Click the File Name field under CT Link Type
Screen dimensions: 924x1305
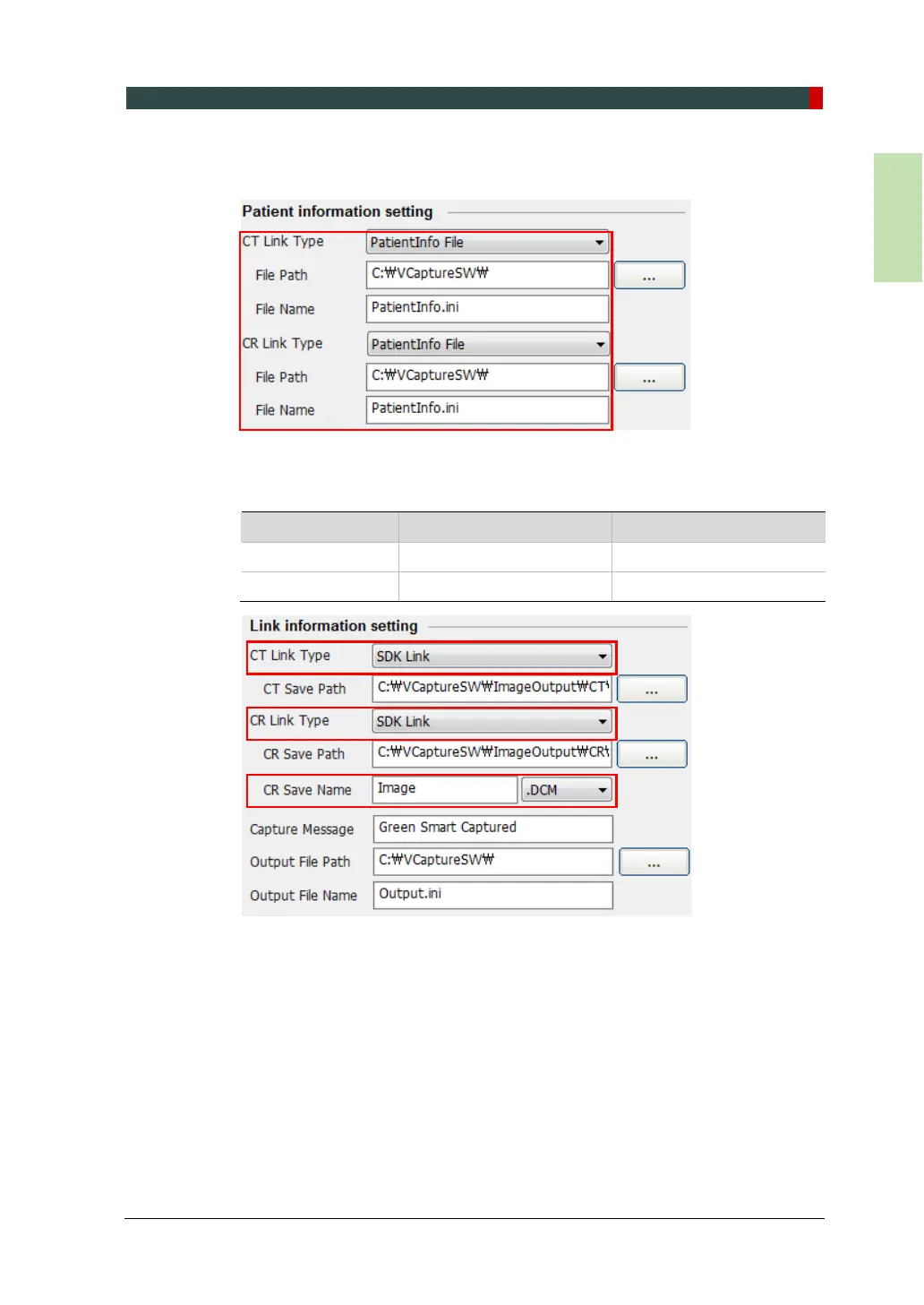tap(488, 308)
